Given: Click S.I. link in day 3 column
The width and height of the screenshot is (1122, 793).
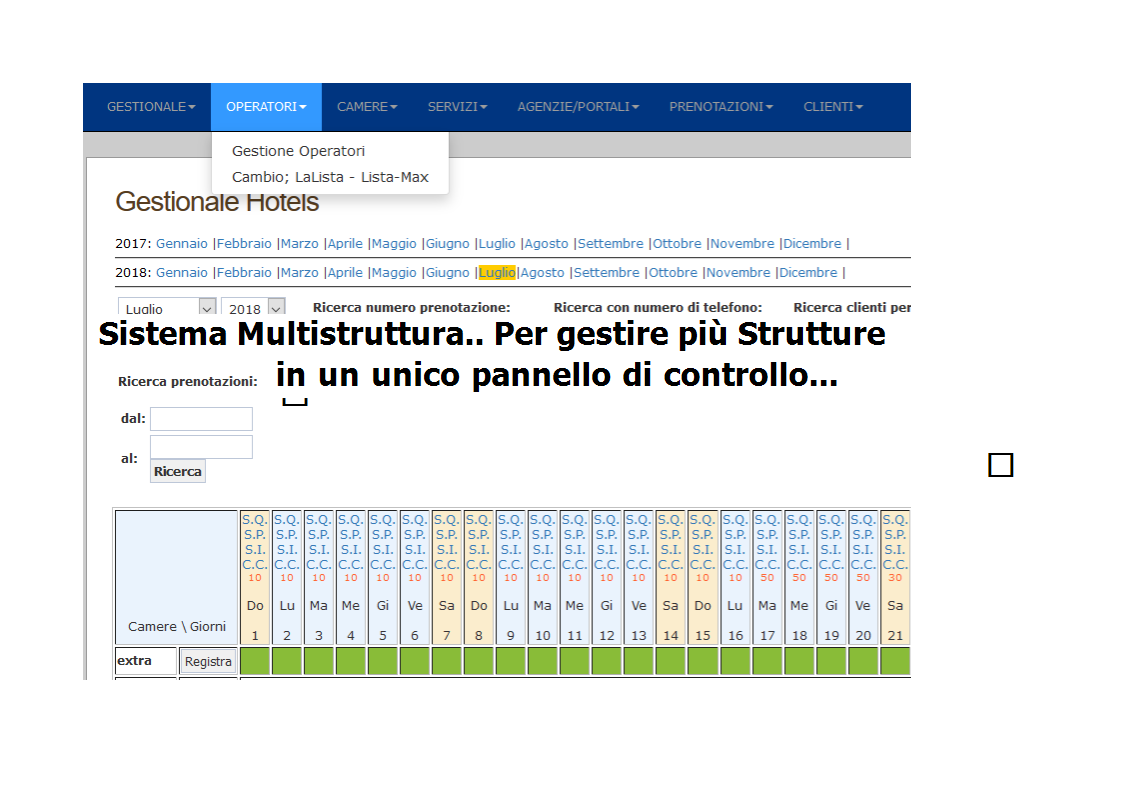Looking at the screenshot, I should tap(319, 550).
